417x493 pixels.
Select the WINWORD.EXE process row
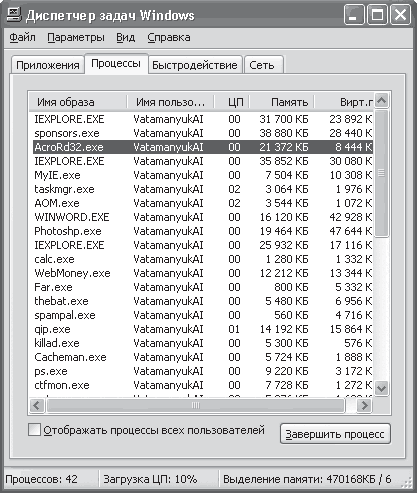point(203,217)
